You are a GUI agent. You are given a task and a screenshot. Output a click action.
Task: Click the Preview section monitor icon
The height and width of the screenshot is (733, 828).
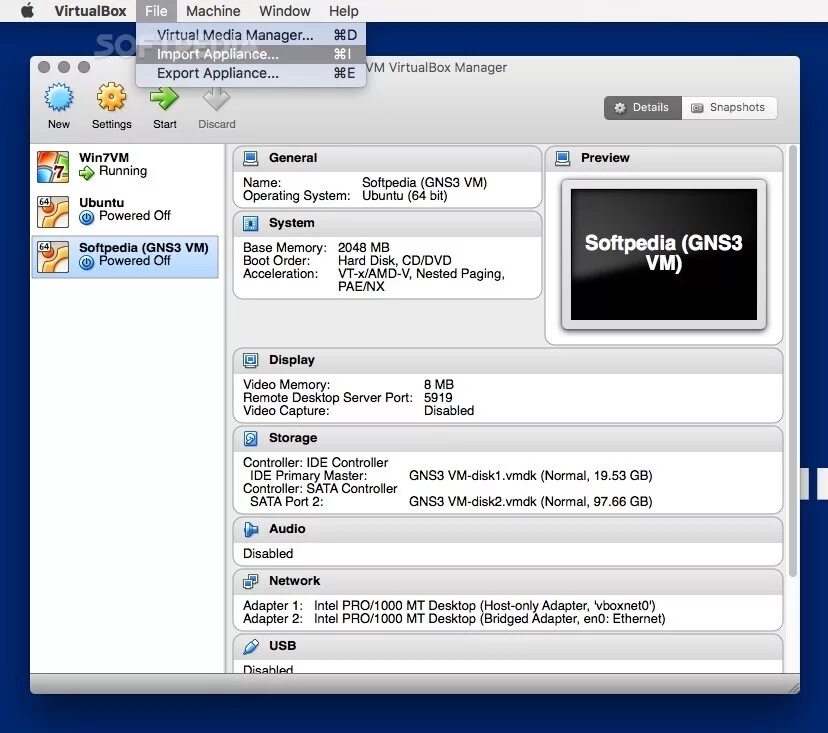pos(562,158)
